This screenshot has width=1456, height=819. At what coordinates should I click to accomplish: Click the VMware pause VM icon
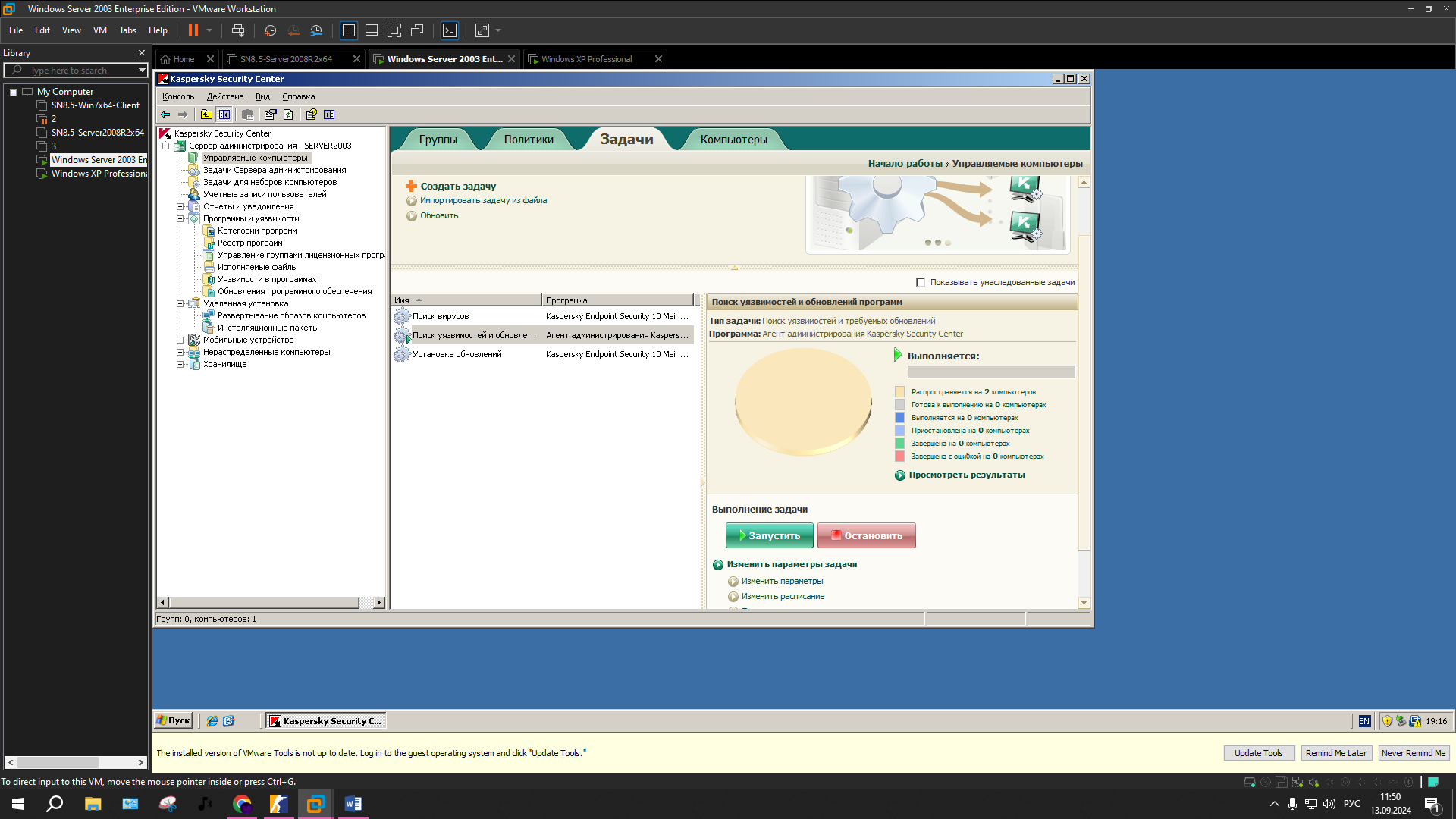coord(193,30)
